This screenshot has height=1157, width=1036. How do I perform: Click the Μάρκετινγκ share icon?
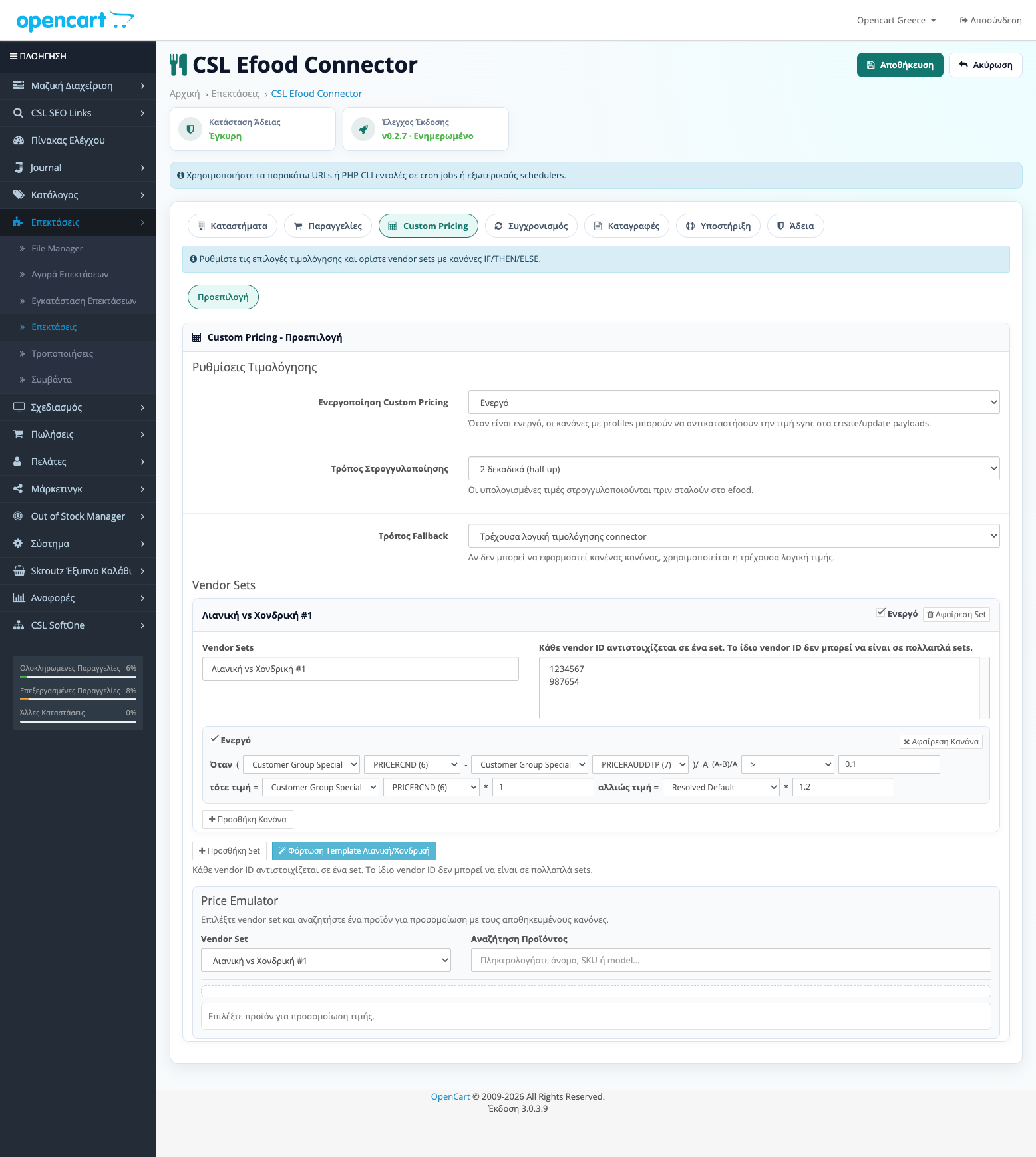[x=19, y=489]
